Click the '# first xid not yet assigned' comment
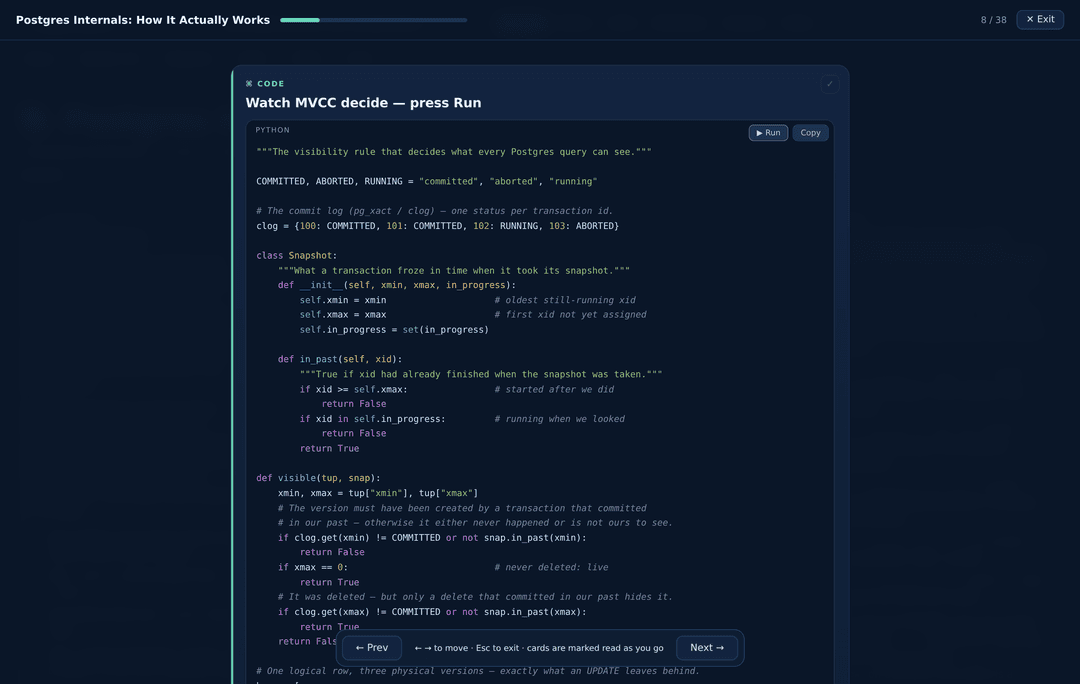Screen dimensions: 1080x684 (x=570, y=314)
